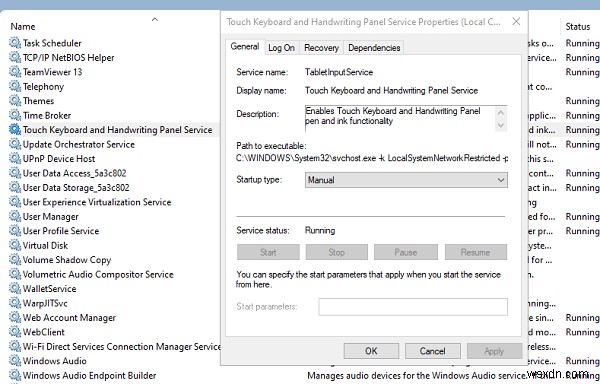The width and height of the screenshot is (600, 384).
Task: Click the Volume Shadow Copy gear icon
Action: click(x=15, y=260)
